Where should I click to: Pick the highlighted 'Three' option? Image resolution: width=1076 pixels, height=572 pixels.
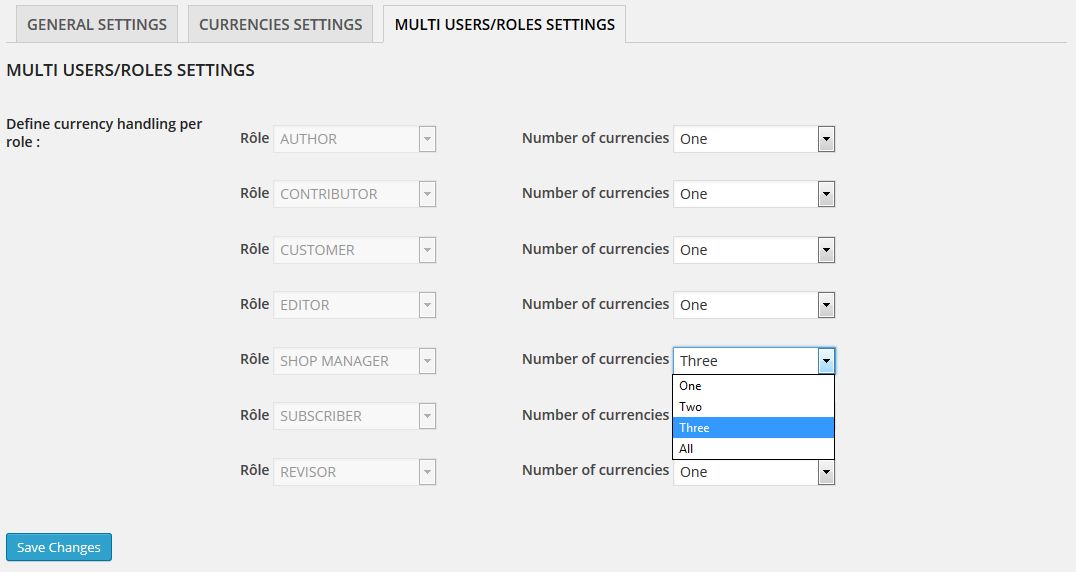[753, 428]
